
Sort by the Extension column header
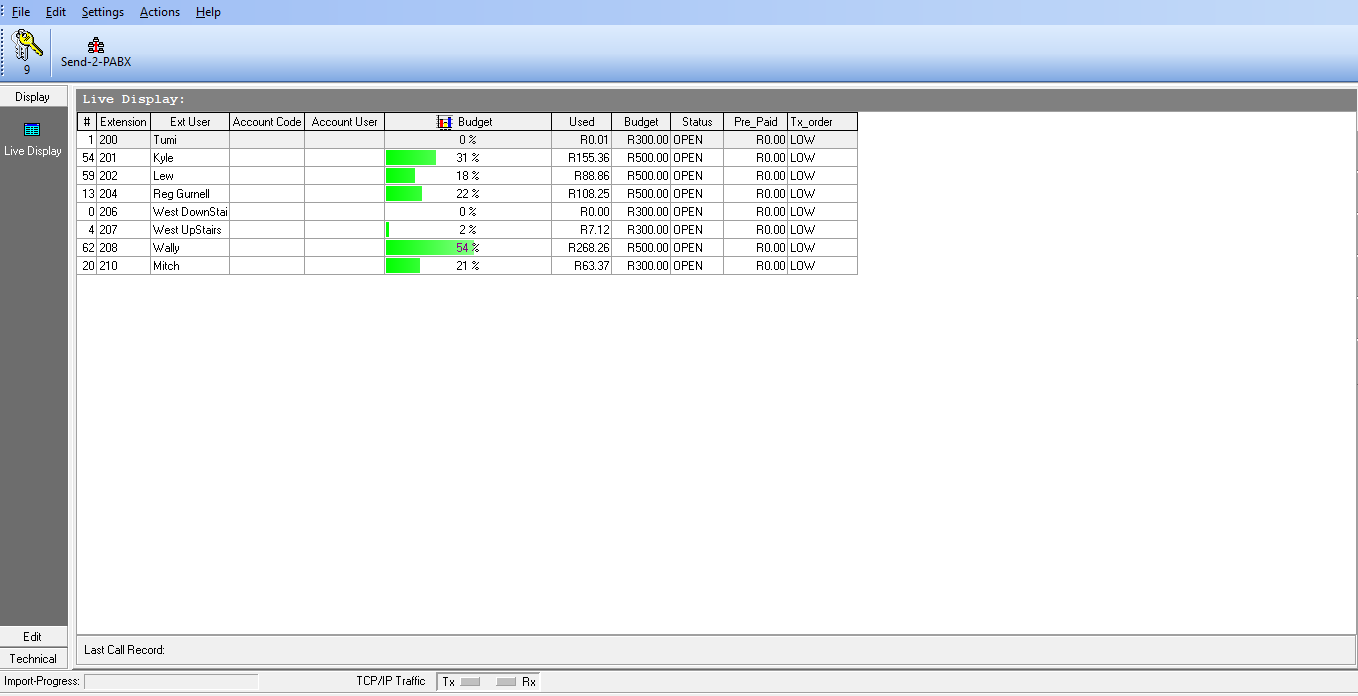[123, 122]
